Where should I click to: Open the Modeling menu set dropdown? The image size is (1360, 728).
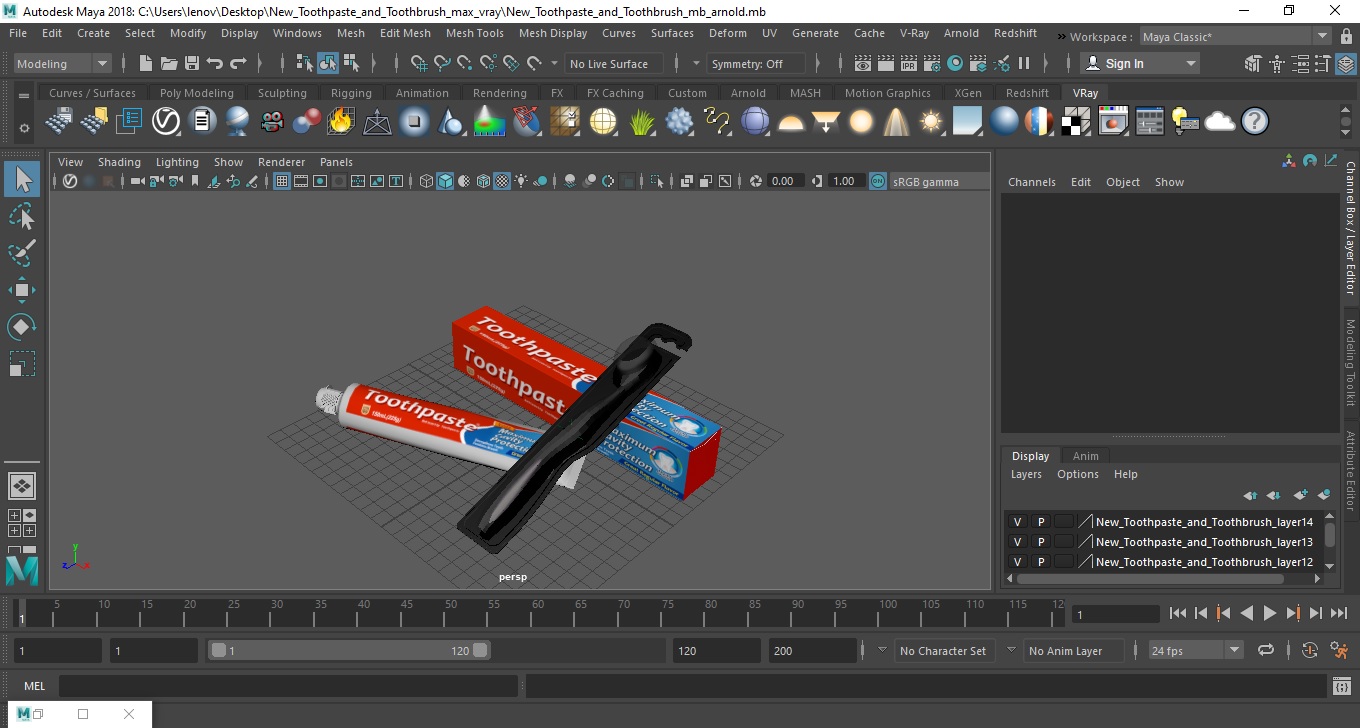62,63
